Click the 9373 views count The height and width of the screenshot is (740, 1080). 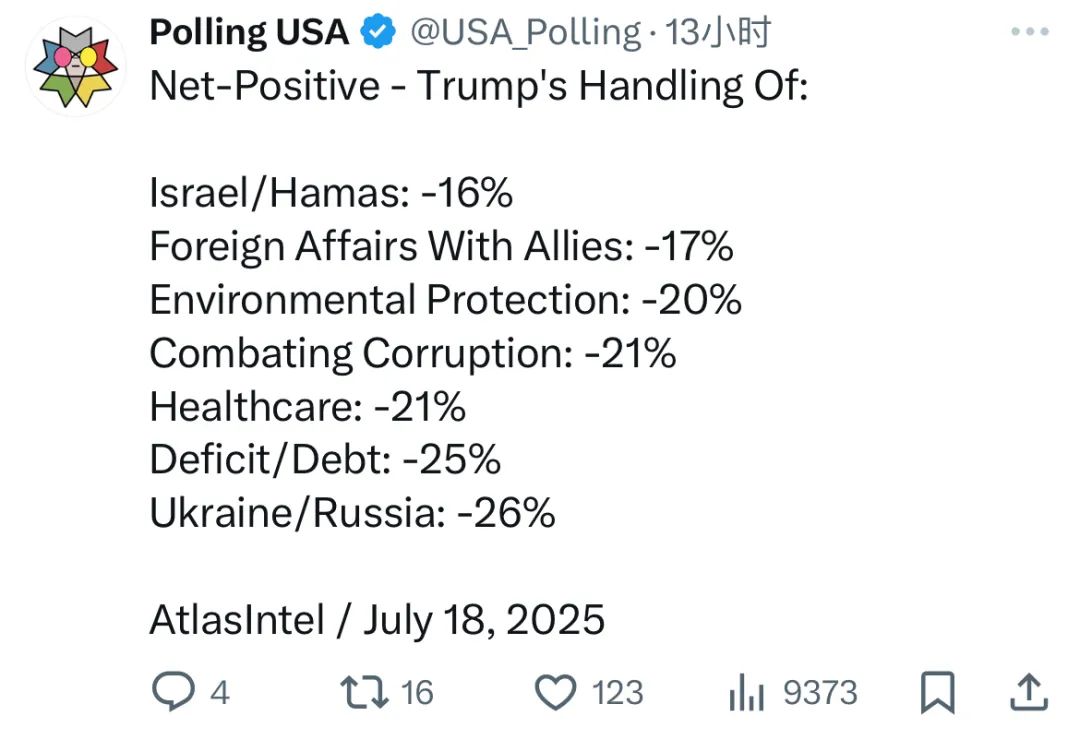(820, 692)
